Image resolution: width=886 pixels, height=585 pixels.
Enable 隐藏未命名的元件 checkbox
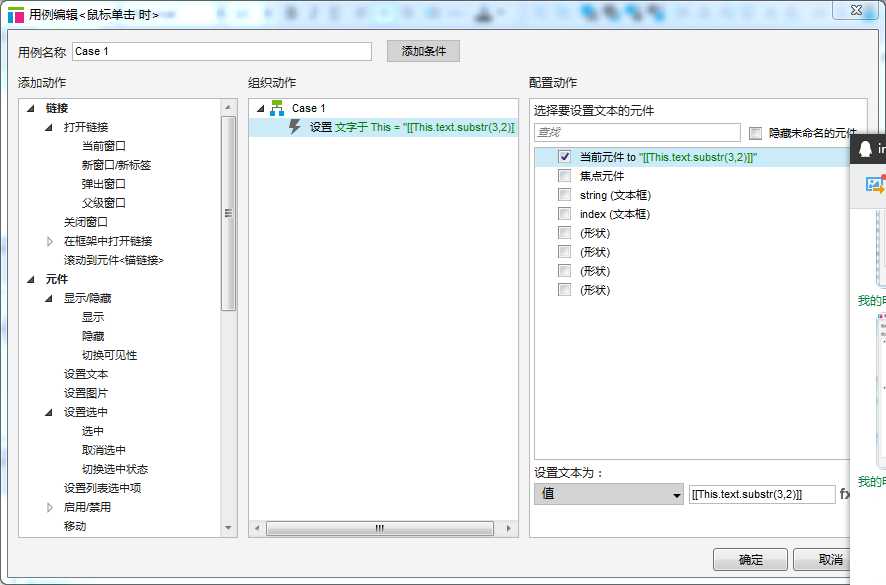click(755, 133)
